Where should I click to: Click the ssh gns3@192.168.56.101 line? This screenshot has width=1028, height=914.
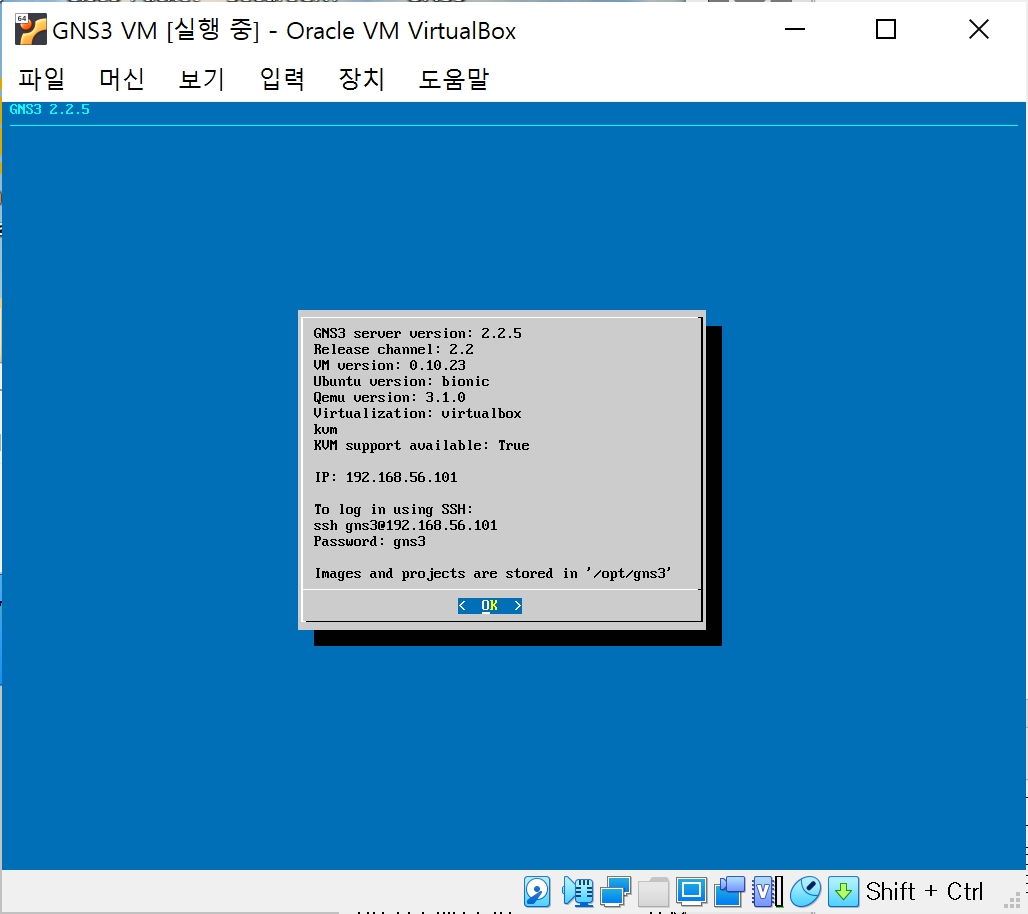pyautogui.click(x=405, y=525)
